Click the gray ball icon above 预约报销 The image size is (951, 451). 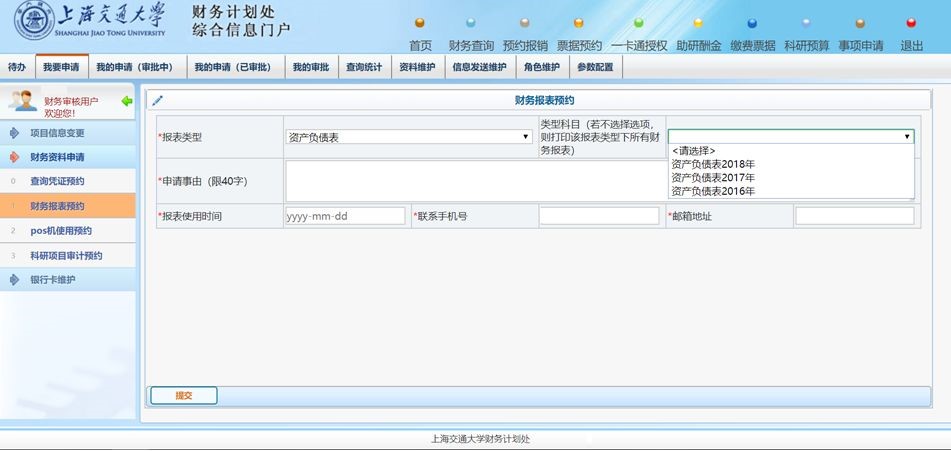525,23
